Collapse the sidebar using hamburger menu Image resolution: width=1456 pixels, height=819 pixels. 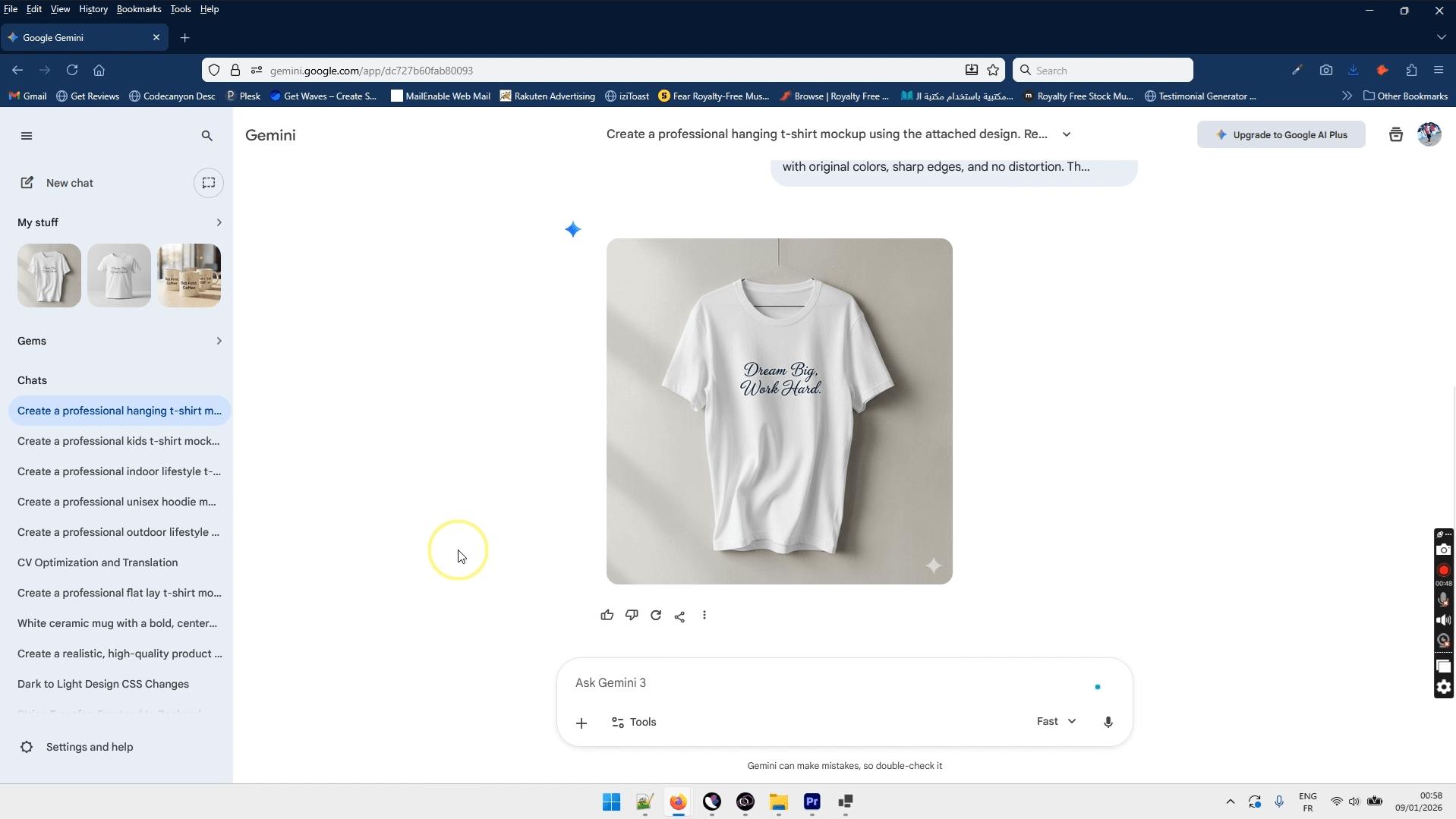[27, 136]
